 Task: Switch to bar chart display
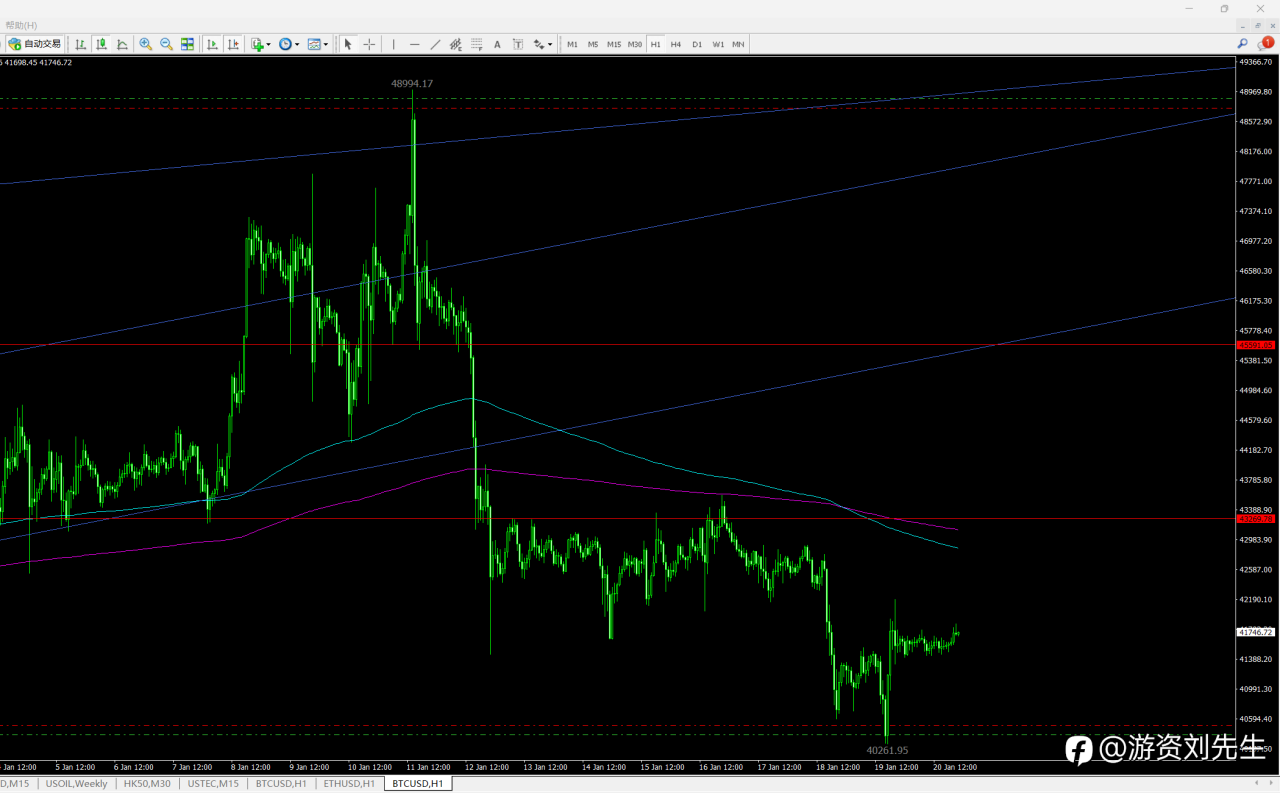point(81,44)
